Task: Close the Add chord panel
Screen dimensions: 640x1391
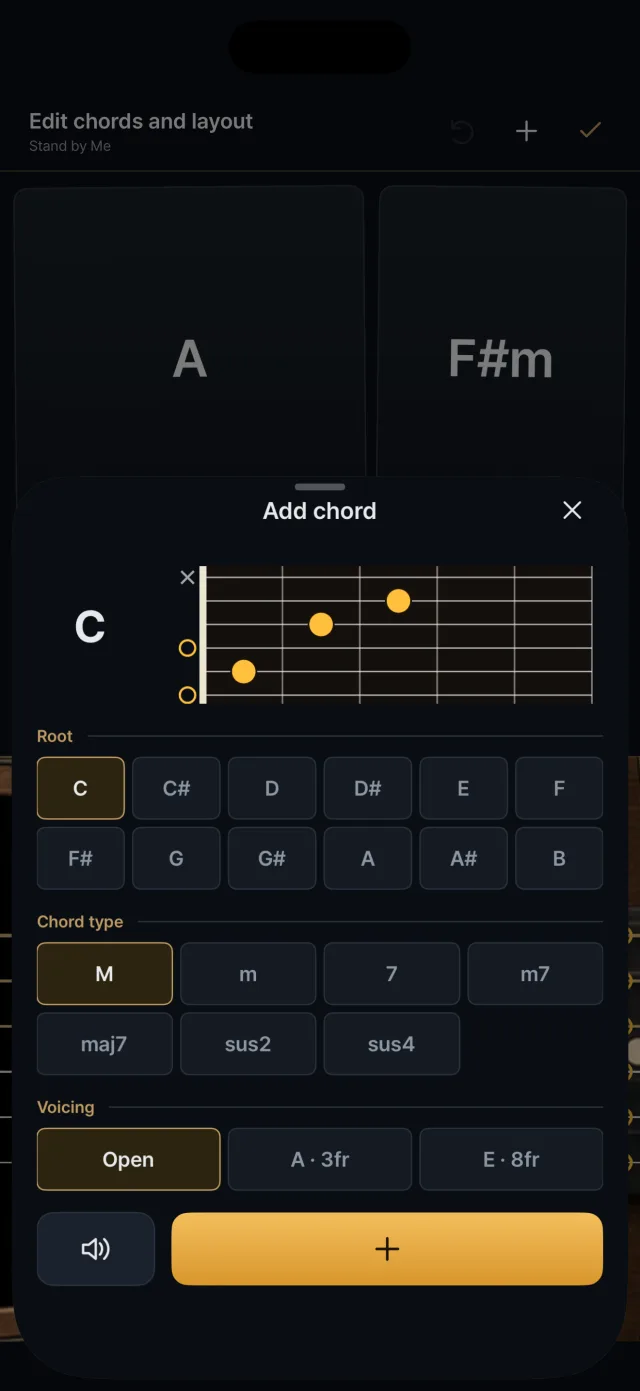Action: [572, 511]
